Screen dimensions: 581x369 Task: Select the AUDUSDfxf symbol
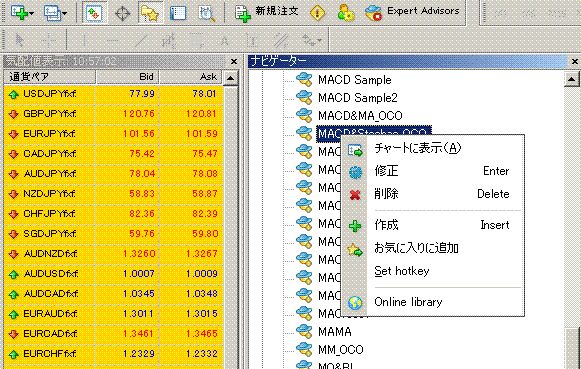point(51,274)
